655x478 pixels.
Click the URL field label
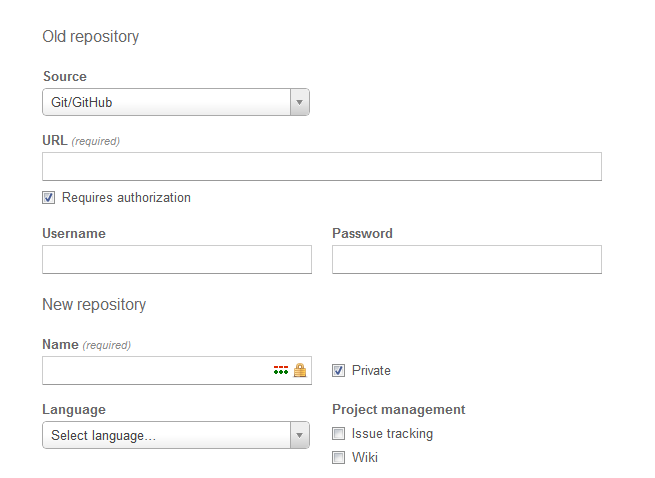click(x=55, y=140)
